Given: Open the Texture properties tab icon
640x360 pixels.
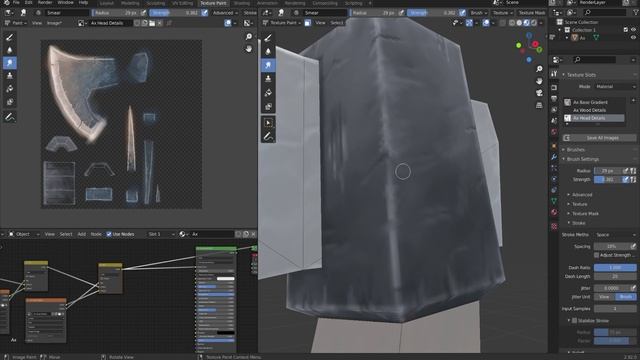Looking at the screenshot, I should coord(554,226).
